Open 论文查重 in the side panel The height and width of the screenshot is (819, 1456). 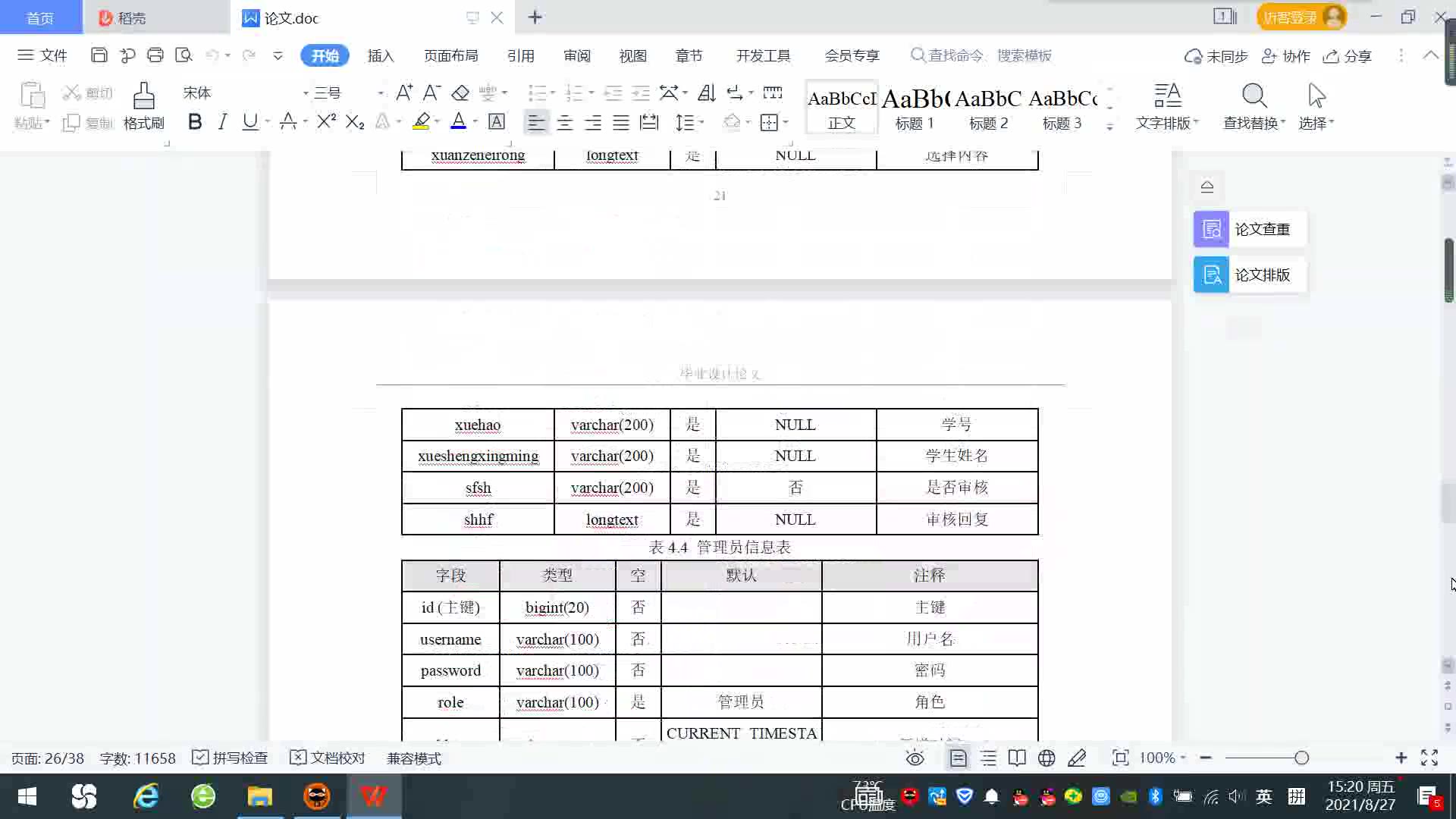tap(1250, 229)
